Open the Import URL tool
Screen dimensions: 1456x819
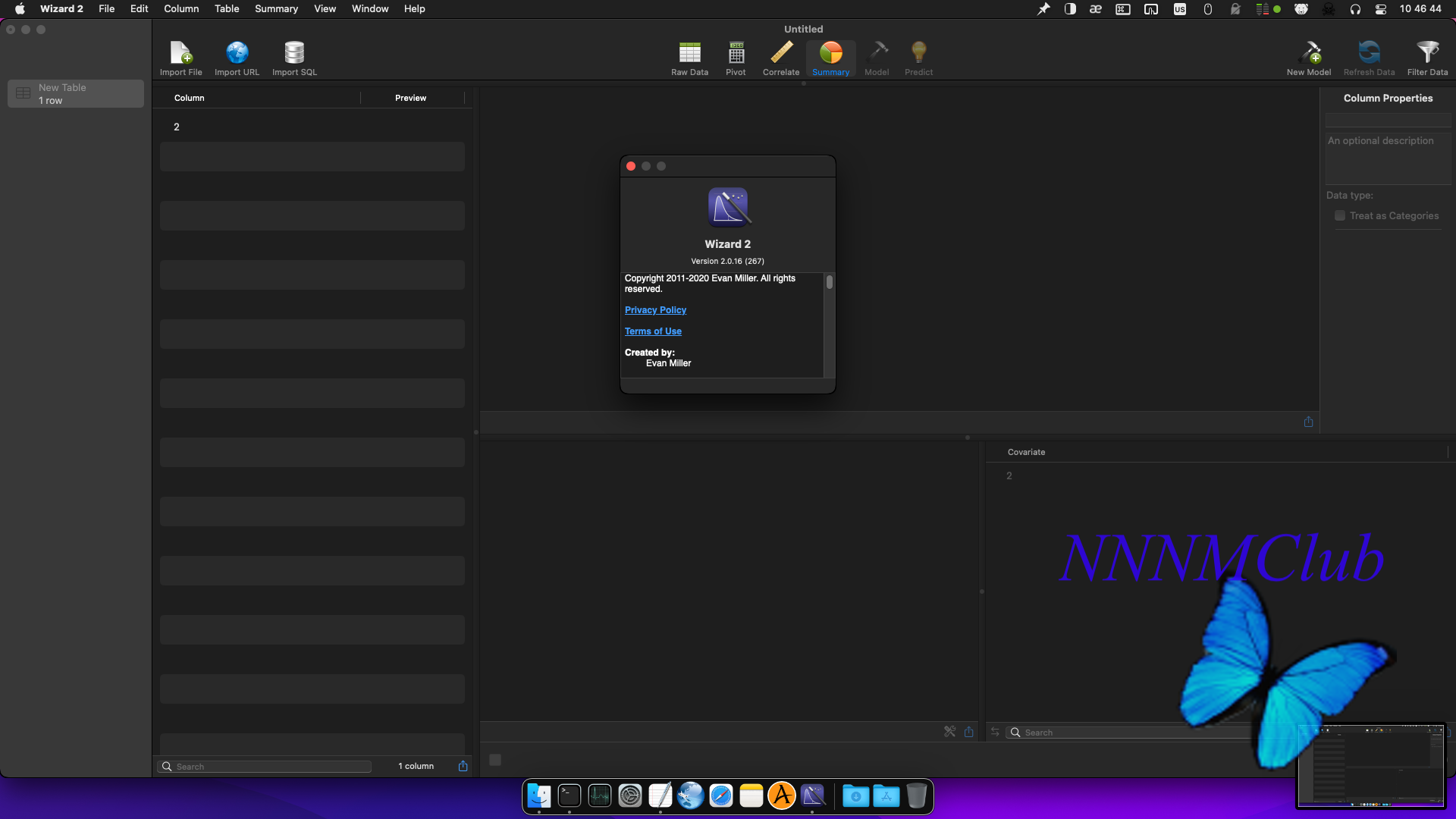coord(237,58)
